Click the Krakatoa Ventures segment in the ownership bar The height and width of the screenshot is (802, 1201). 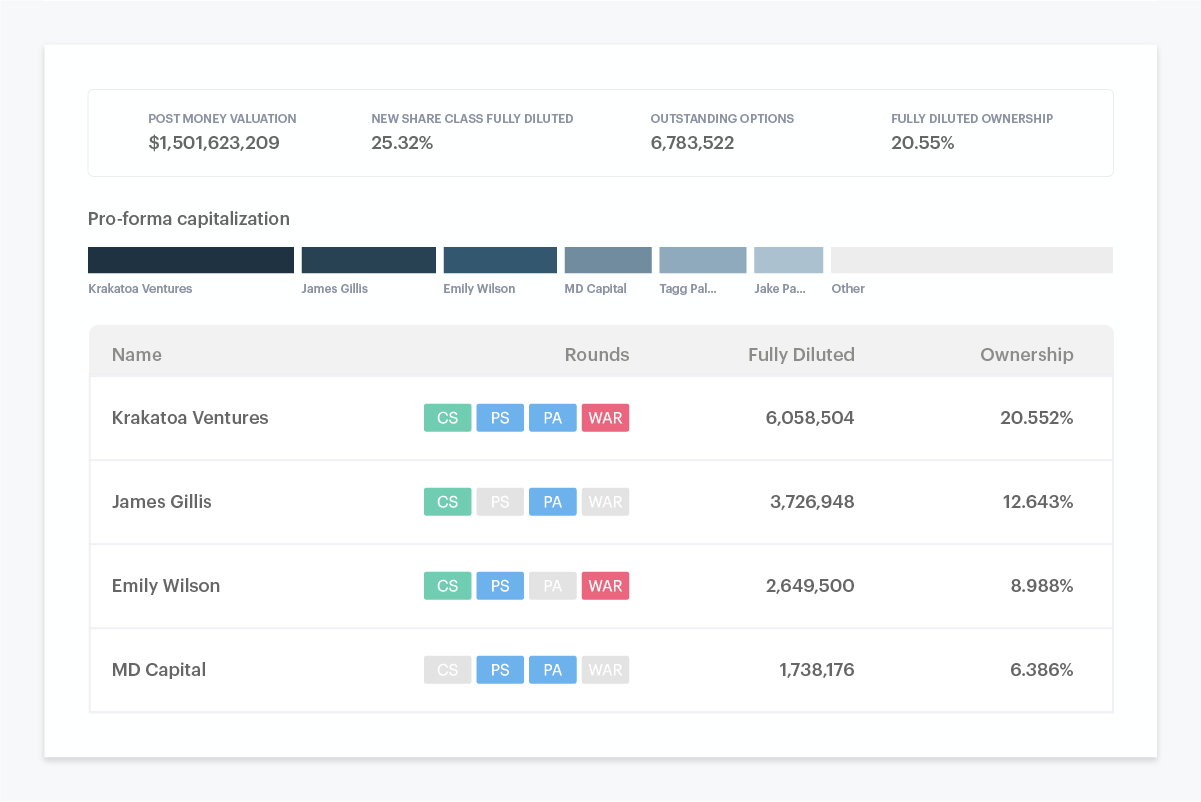click(x=190, y=259)
